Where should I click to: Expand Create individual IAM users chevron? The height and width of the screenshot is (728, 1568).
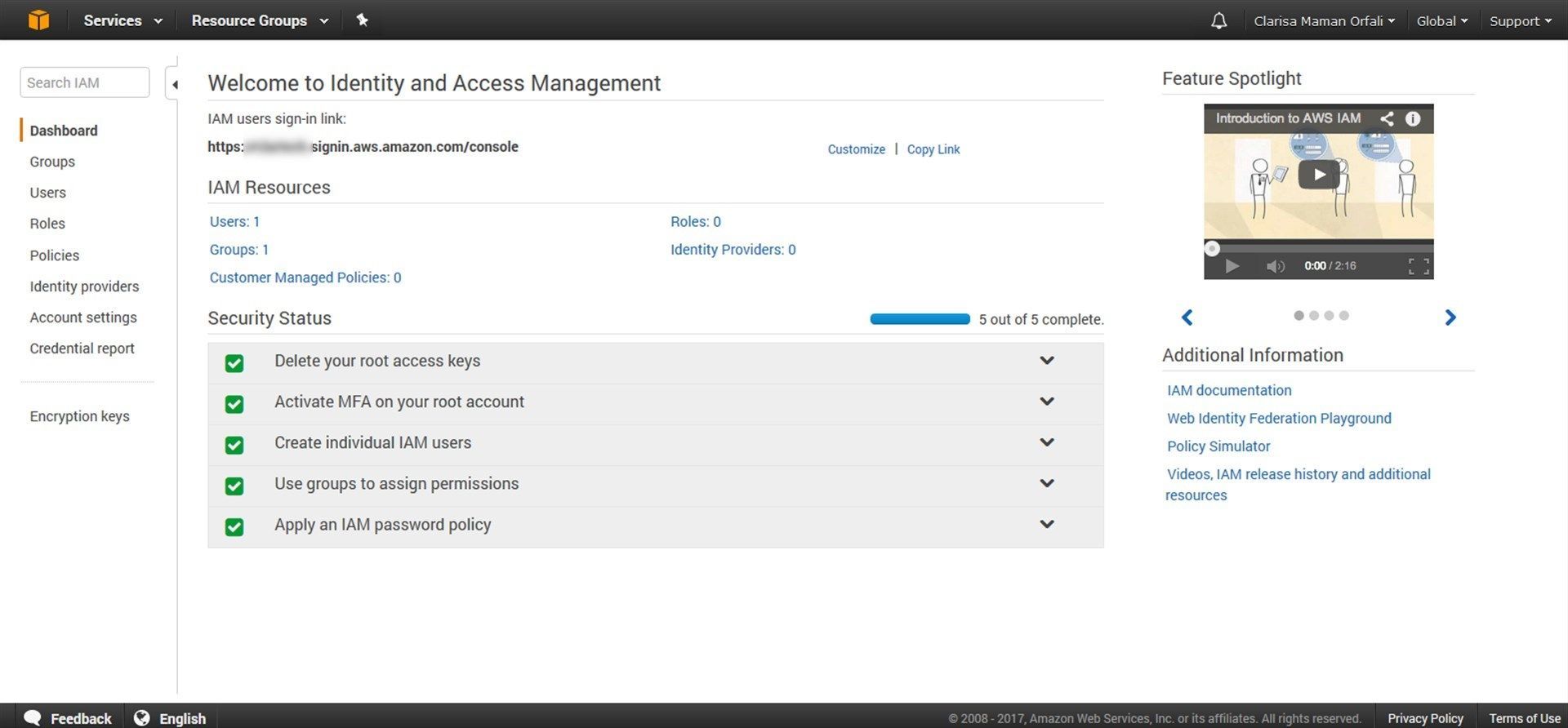[x=1047, y=442]
